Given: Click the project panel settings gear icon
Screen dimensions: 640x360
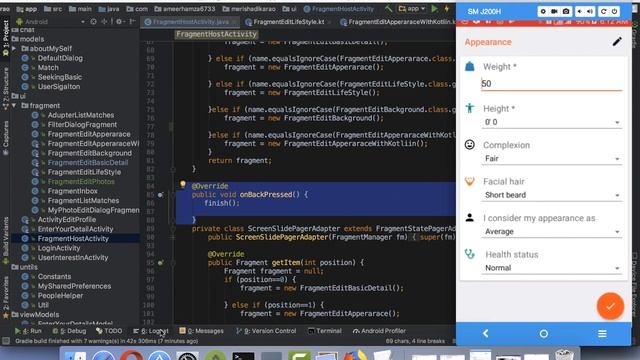Looking at the screenshot, I should [x=119, y=22].
